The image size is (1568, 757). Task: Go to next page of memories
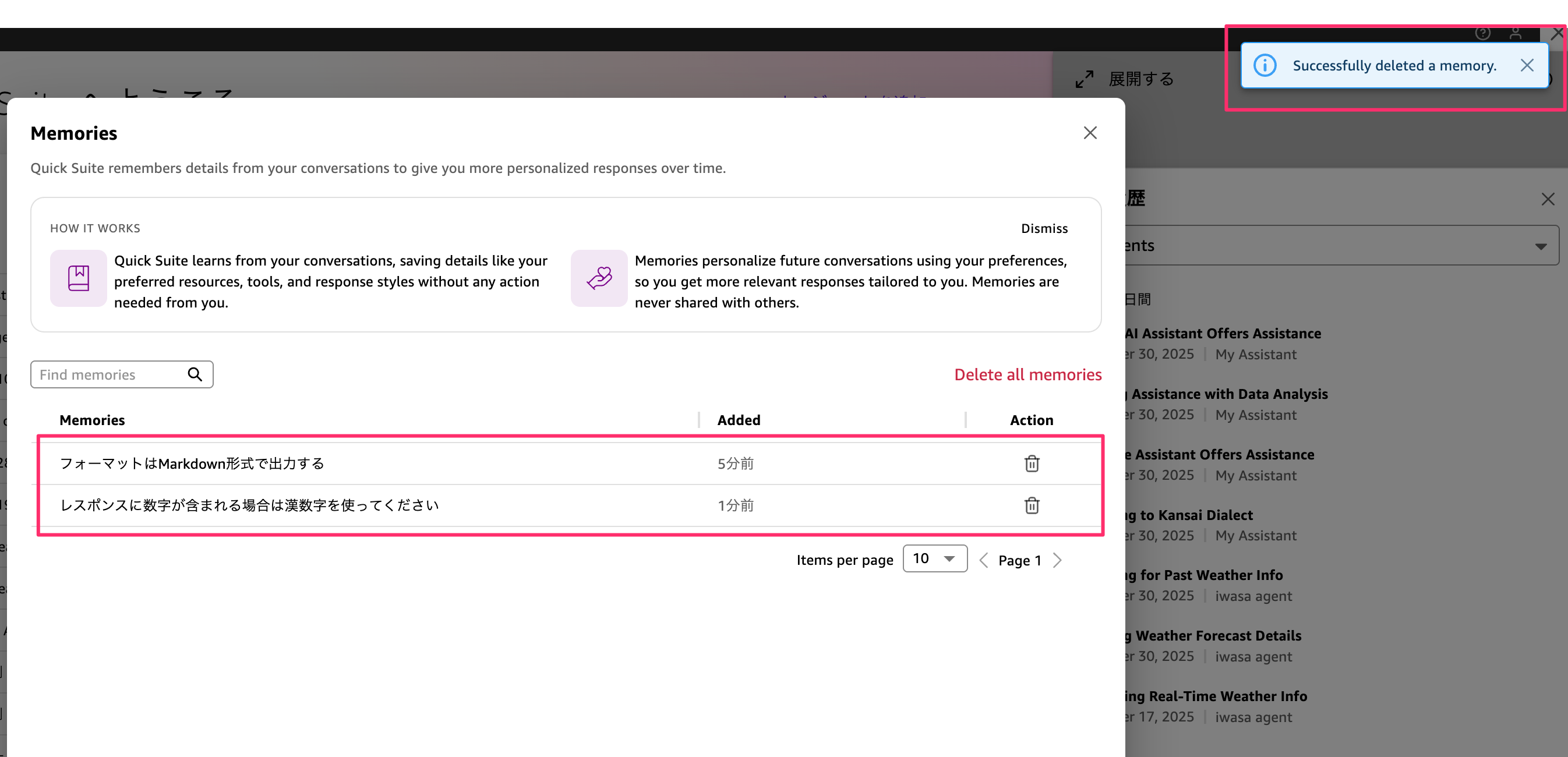point(1057,560)
